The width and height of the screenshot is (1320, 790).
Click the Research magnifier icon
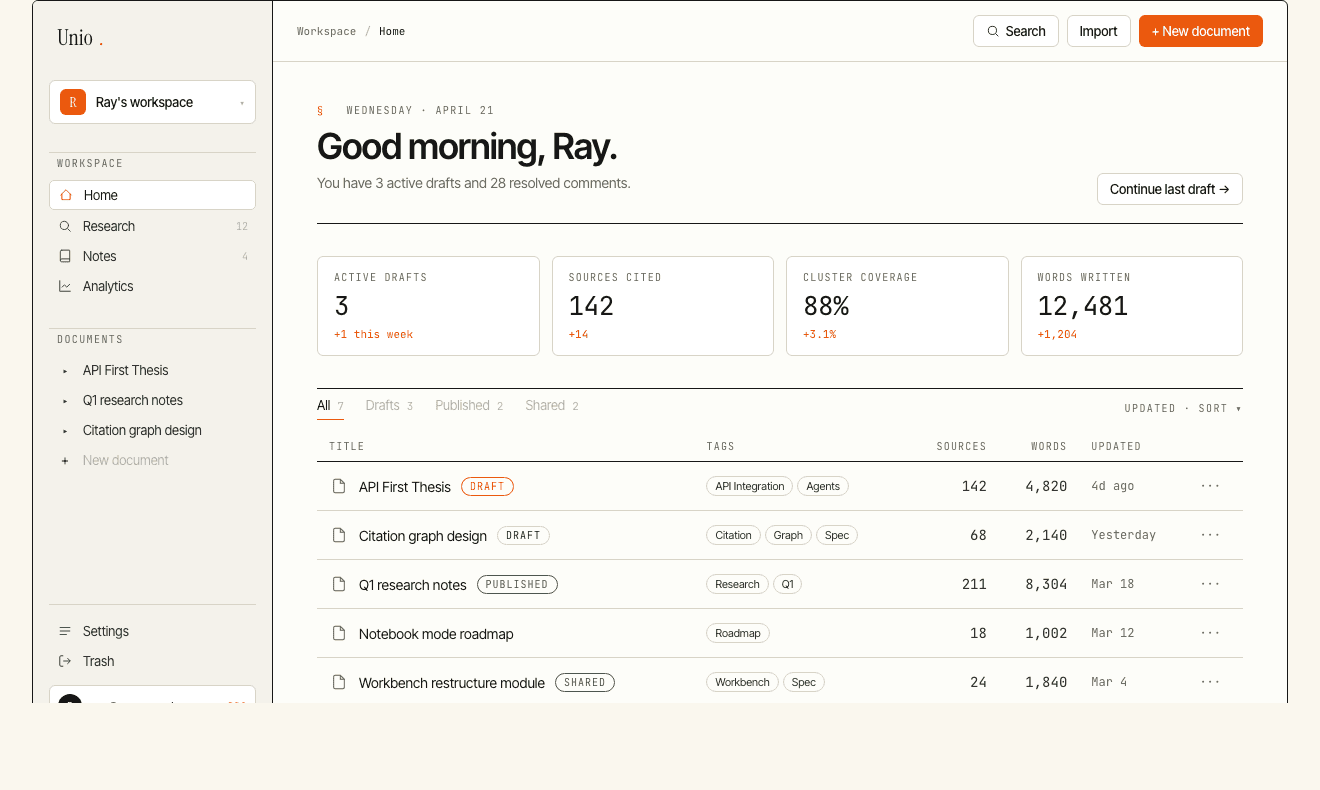coord(65,226)
